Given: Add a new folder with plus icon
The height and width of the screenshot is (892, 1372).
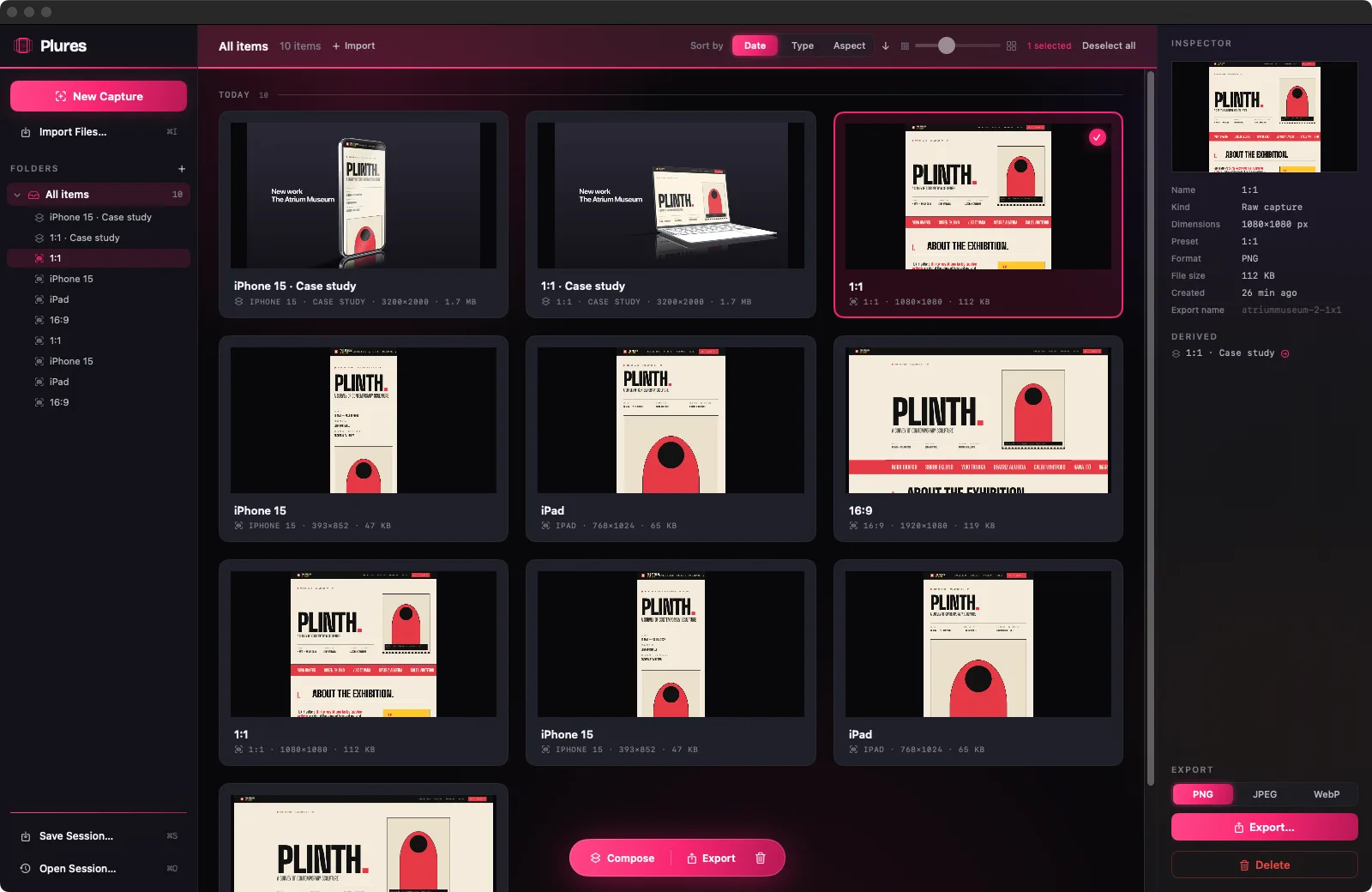Looking at the screenshot, I should [x=182, y=169].
